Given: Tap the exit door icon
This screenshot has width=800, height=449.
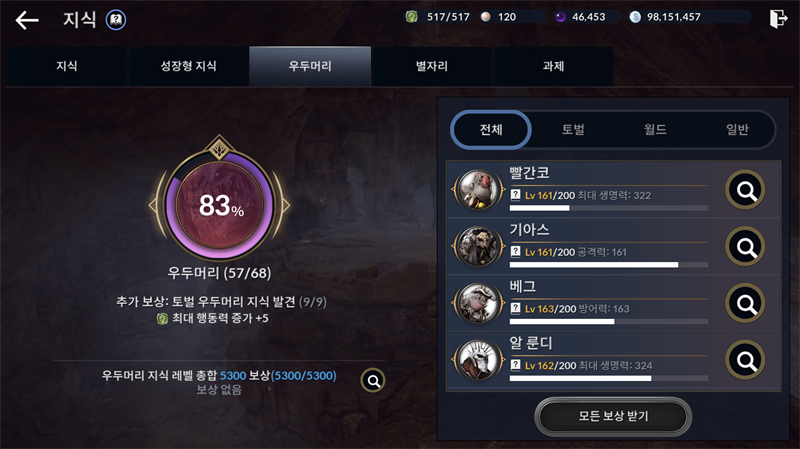Looking at the screenshot, I should pyautogui.click(x=779, y=19).
